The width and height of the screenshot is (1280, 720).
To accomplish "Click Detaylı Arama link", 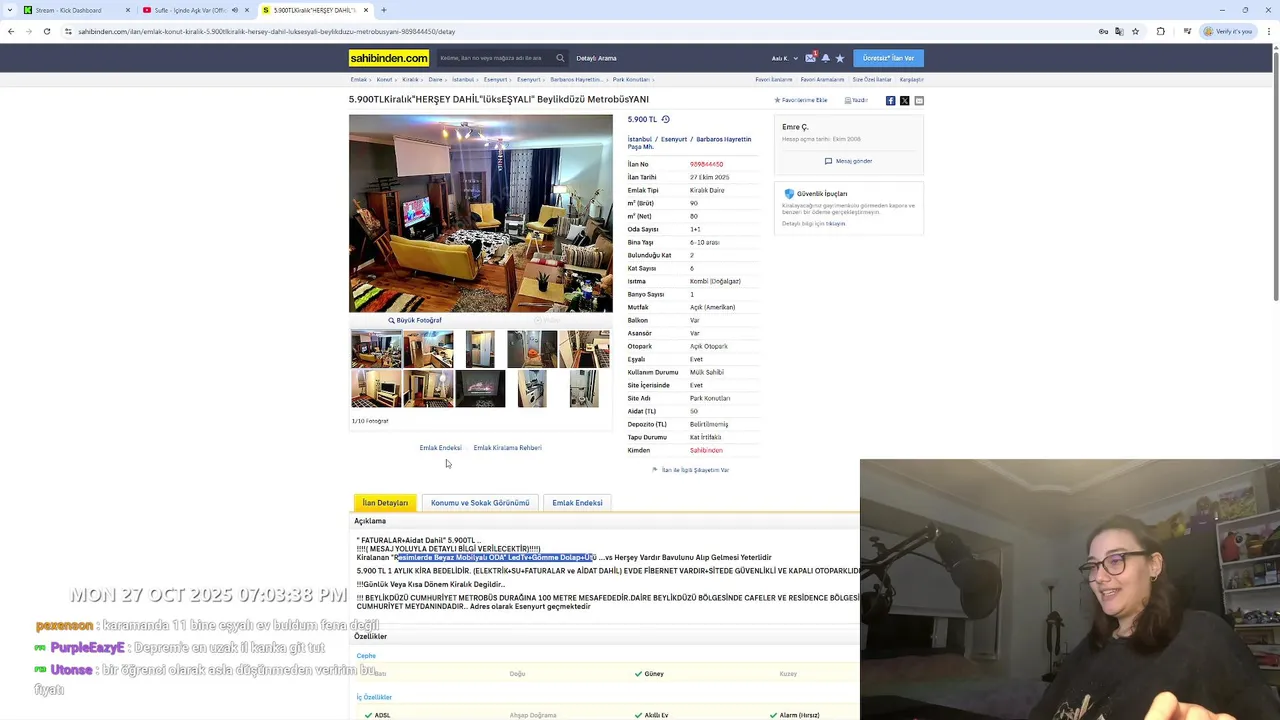I will click(x=596, y=58).
